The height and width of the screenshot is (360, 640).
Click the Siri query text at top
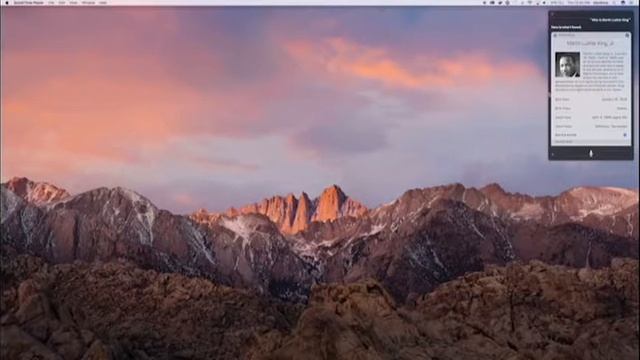(610, 20)
